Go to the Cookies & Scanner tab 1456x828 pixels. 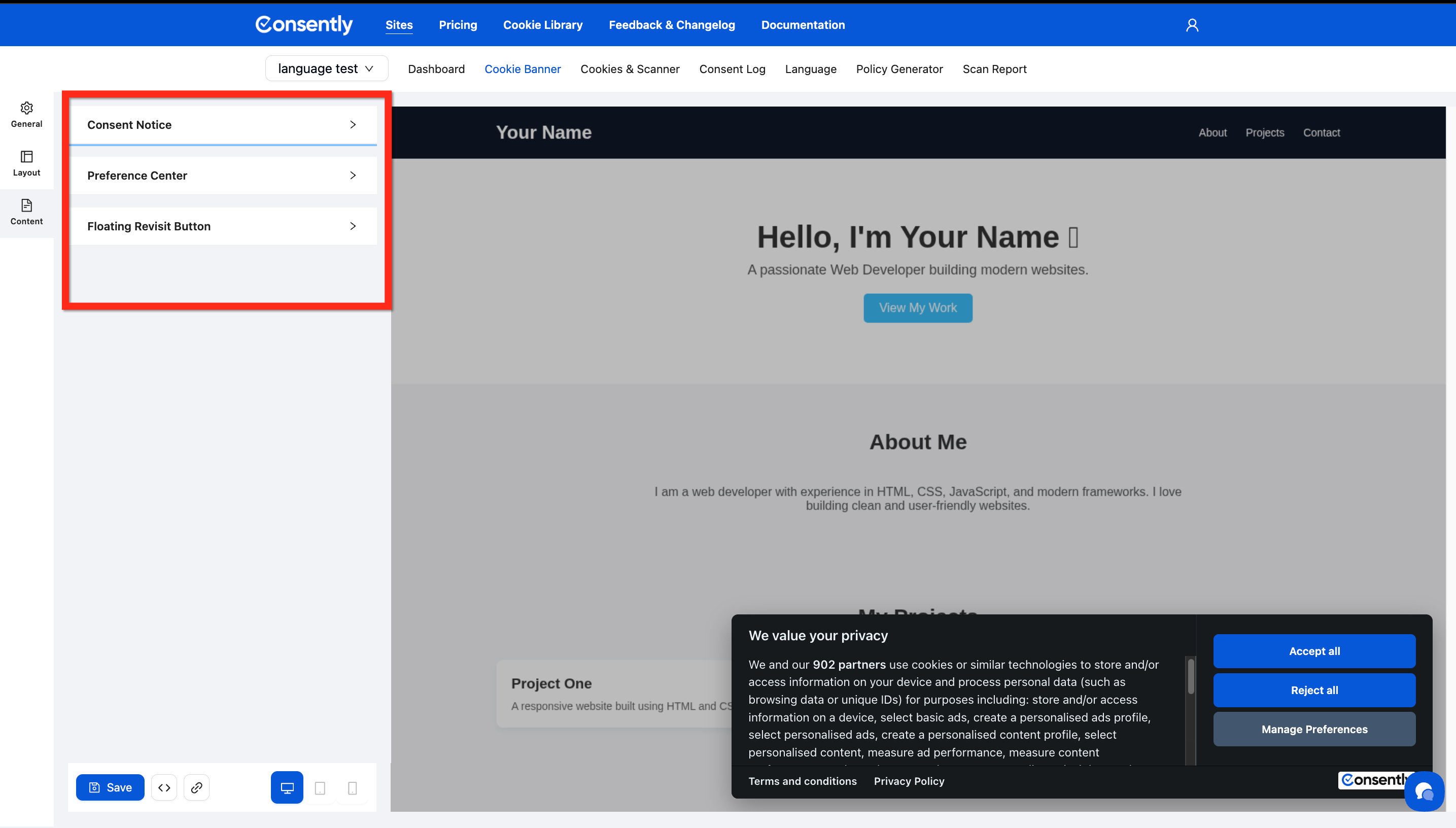[x=630, y=69]
